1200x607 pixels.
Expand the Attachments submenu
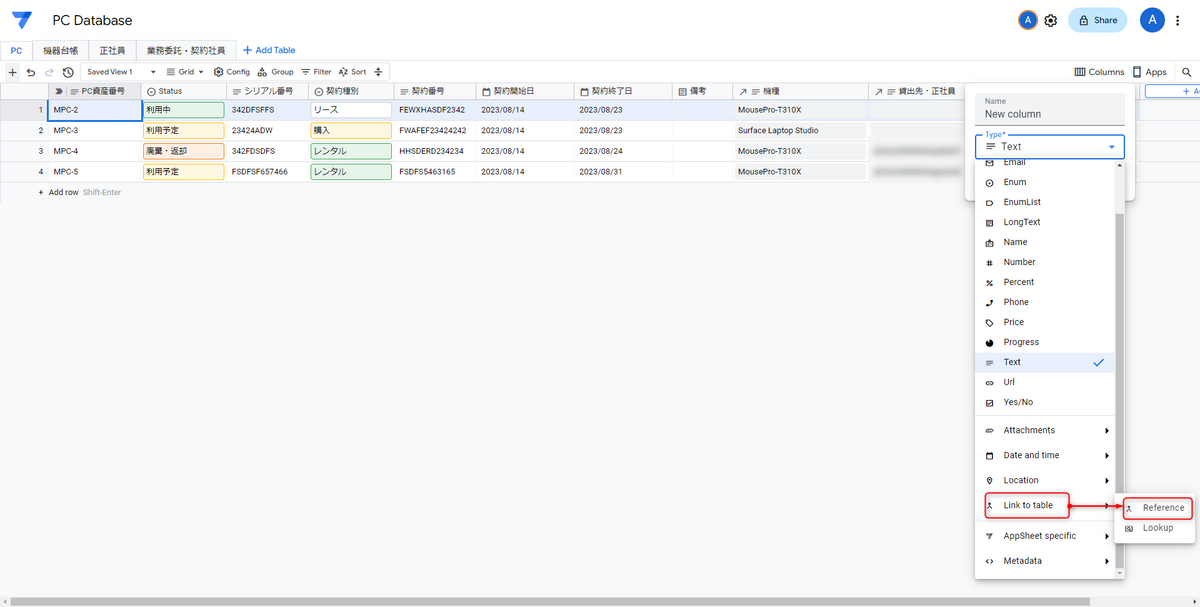(x=1046, y=430)
